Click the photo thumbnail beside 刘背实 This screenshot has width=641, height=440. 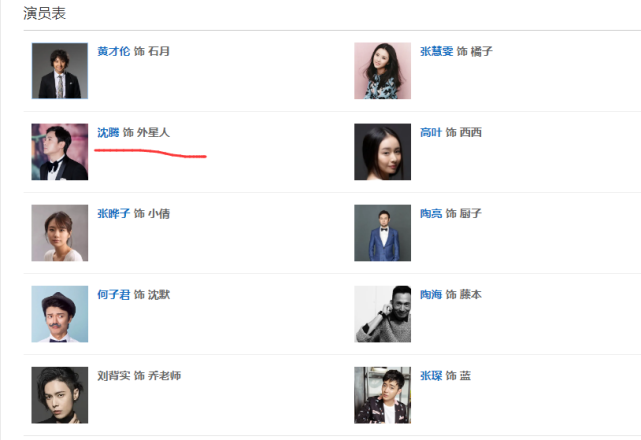[x=60, y=395]
